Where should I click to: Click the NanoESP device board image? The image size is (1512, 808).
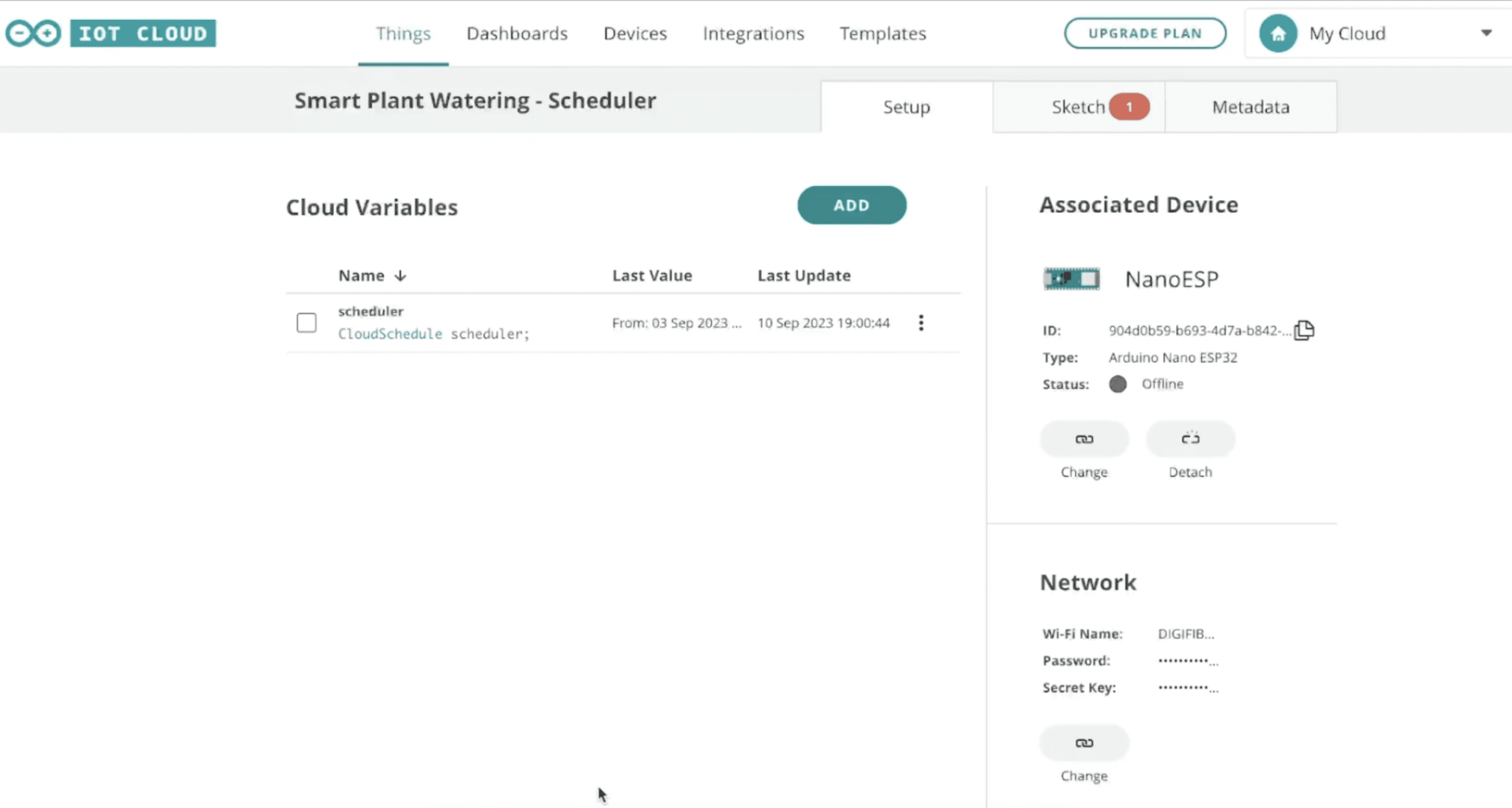pyautogui.click(x=1070, y=278)
